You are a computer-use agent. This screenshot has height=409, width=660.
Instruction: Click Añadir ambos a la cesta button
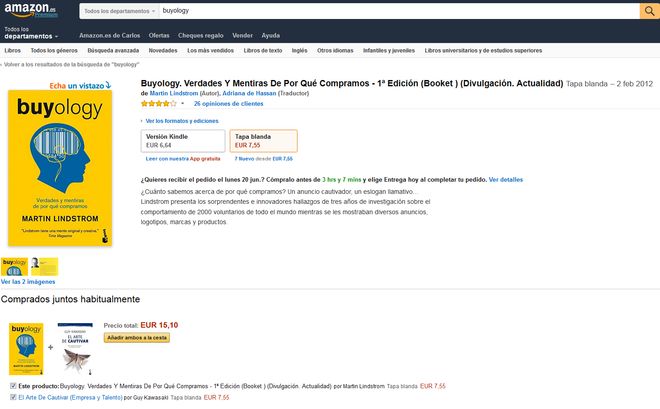(x=137, y=338)
